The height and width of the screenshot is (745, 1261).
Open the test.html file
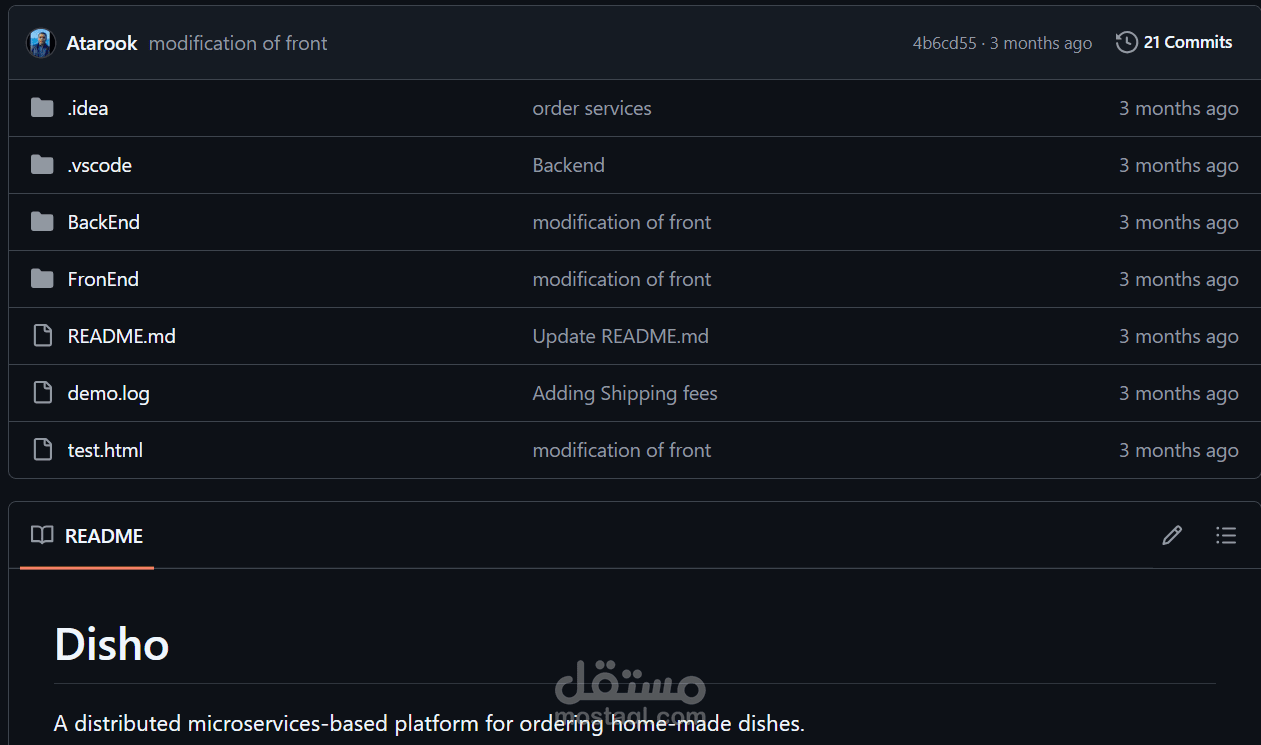[x=105, y=450]
